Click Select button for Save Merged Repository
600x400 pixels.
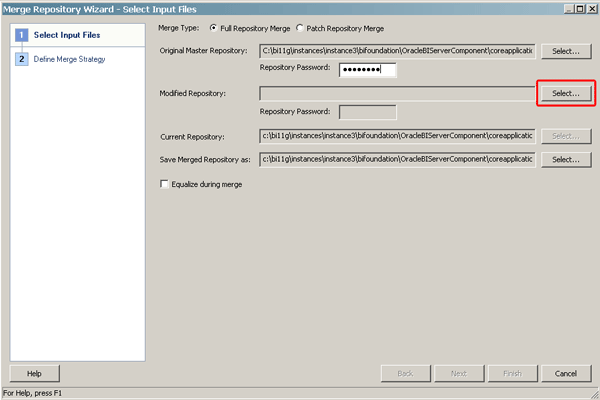pyautogui.click(x=566, y=159)
